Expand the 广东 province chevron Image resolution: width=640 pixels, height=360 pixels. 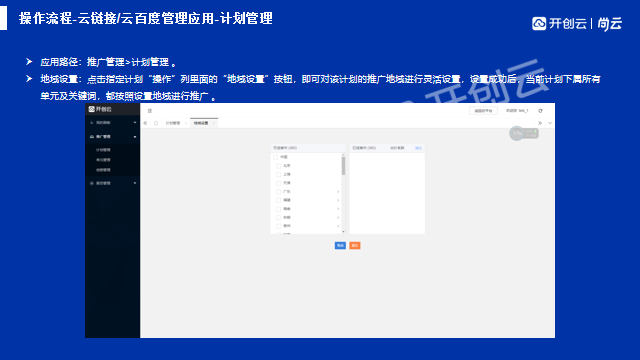pos(338,191)
